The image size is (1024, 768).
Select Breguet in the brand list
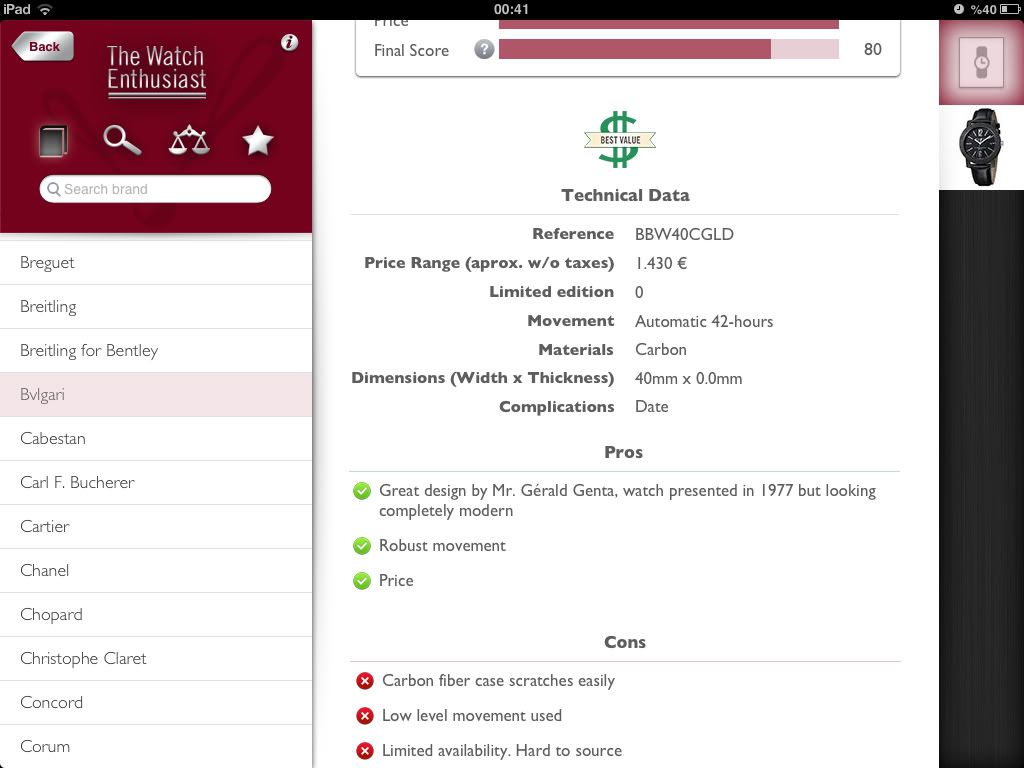(x=156, y=263)
